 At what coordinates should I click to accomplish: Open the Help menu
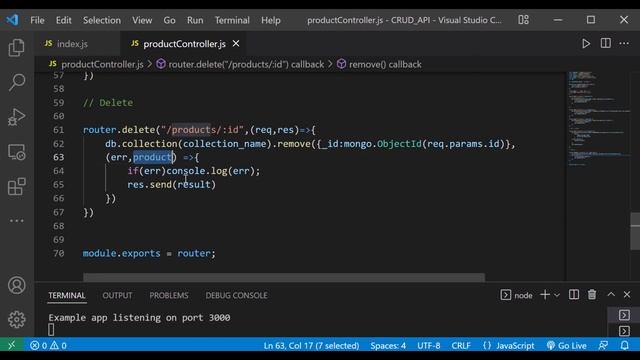(x=271, y=20)
